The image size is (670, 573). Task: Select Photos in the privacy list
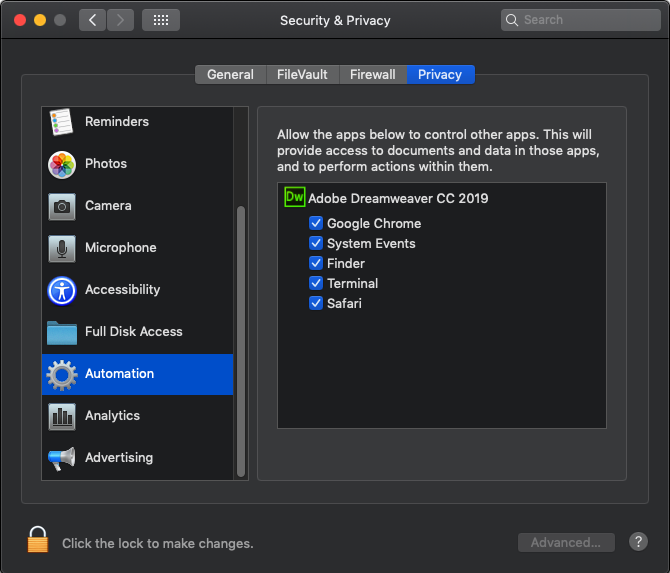pos(137,164)
